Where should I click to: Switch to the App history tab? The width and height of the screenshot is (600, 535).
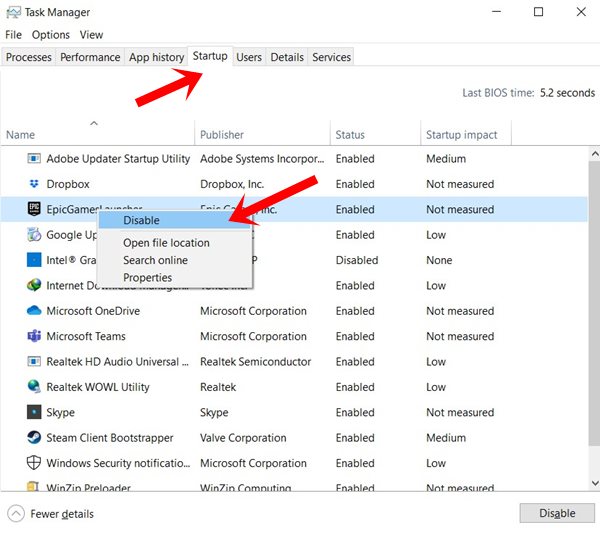(157, 57)
